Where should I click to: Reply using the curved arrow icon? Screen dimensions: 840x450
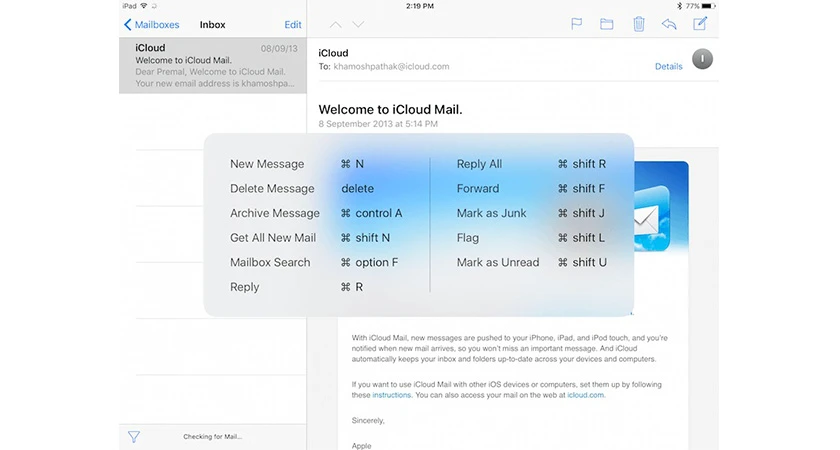coord(669,24)
